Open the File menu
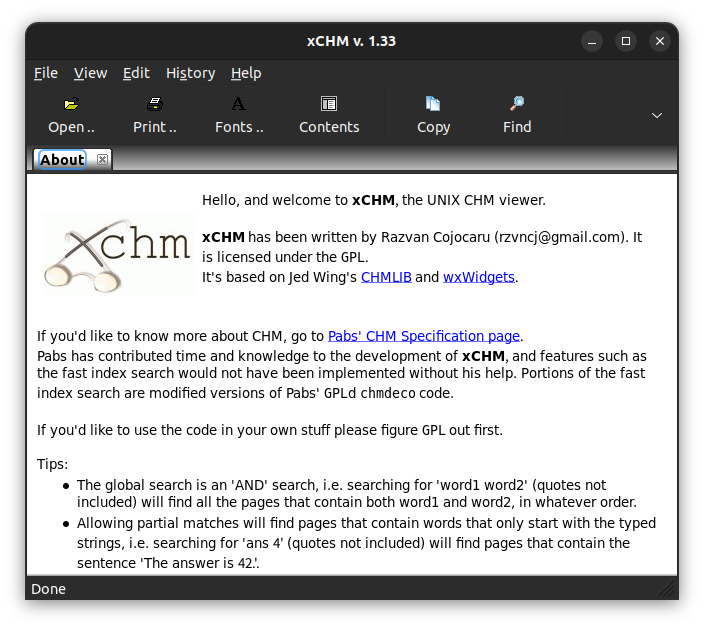The height and width of the screenshot is (628, 704). pyautogui.click(x=46, y=73)
